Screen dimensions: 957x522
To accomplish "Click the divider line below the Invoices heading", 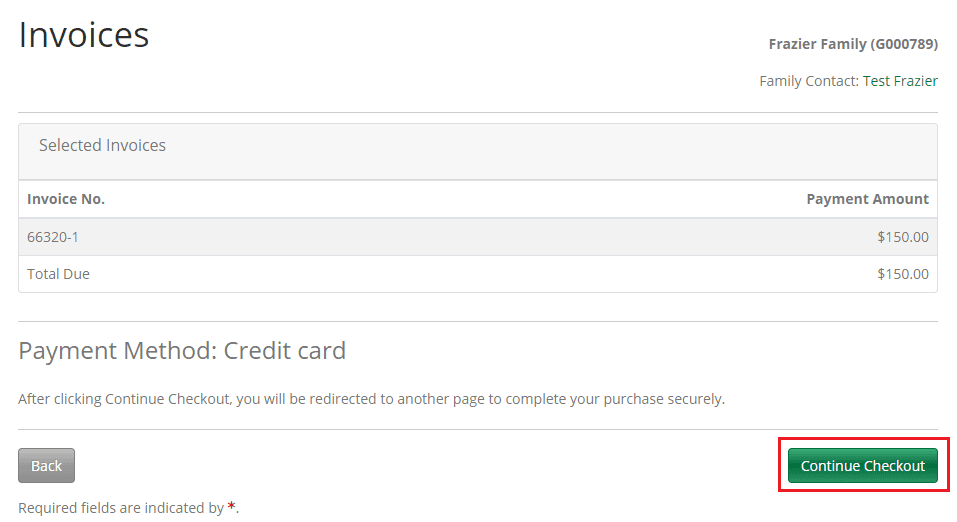I will [478, 112].
